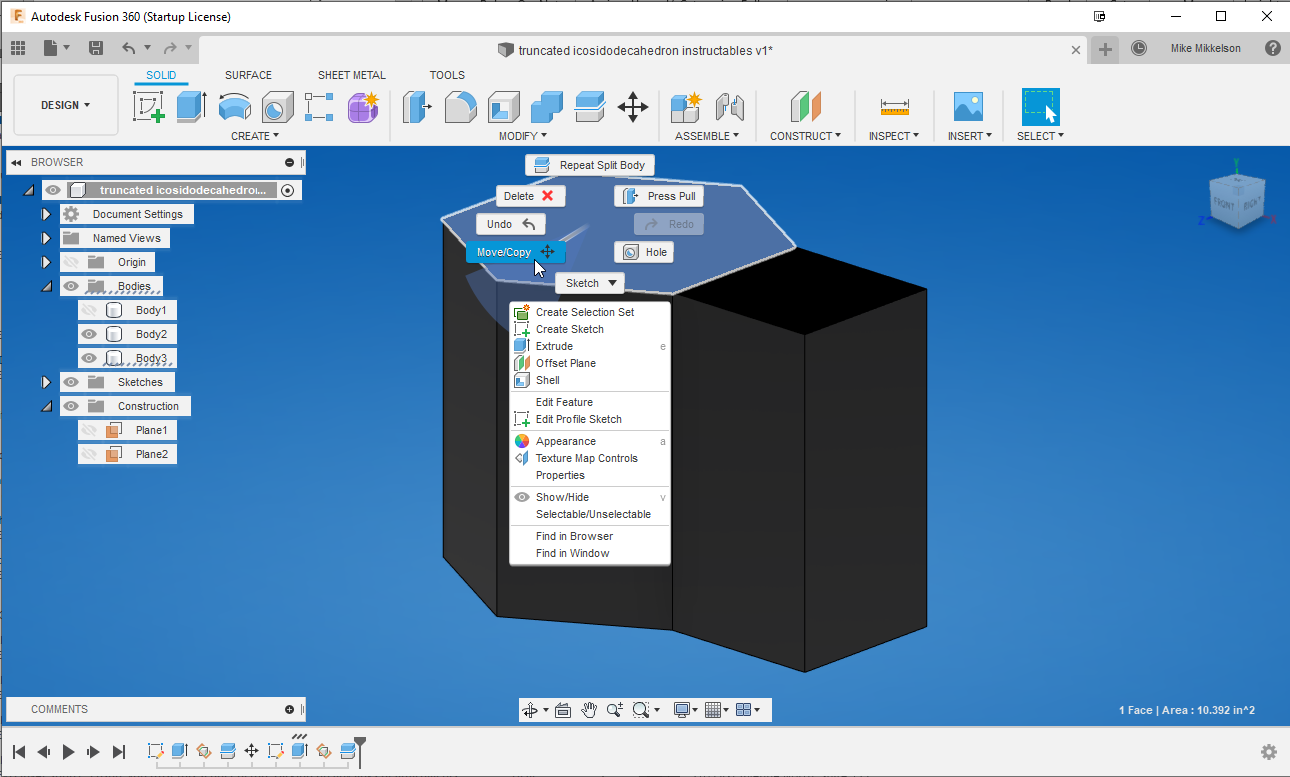Click the Undo button in the marquee menu
This screenshot has height=777, width=1290.
pos(510,224)
